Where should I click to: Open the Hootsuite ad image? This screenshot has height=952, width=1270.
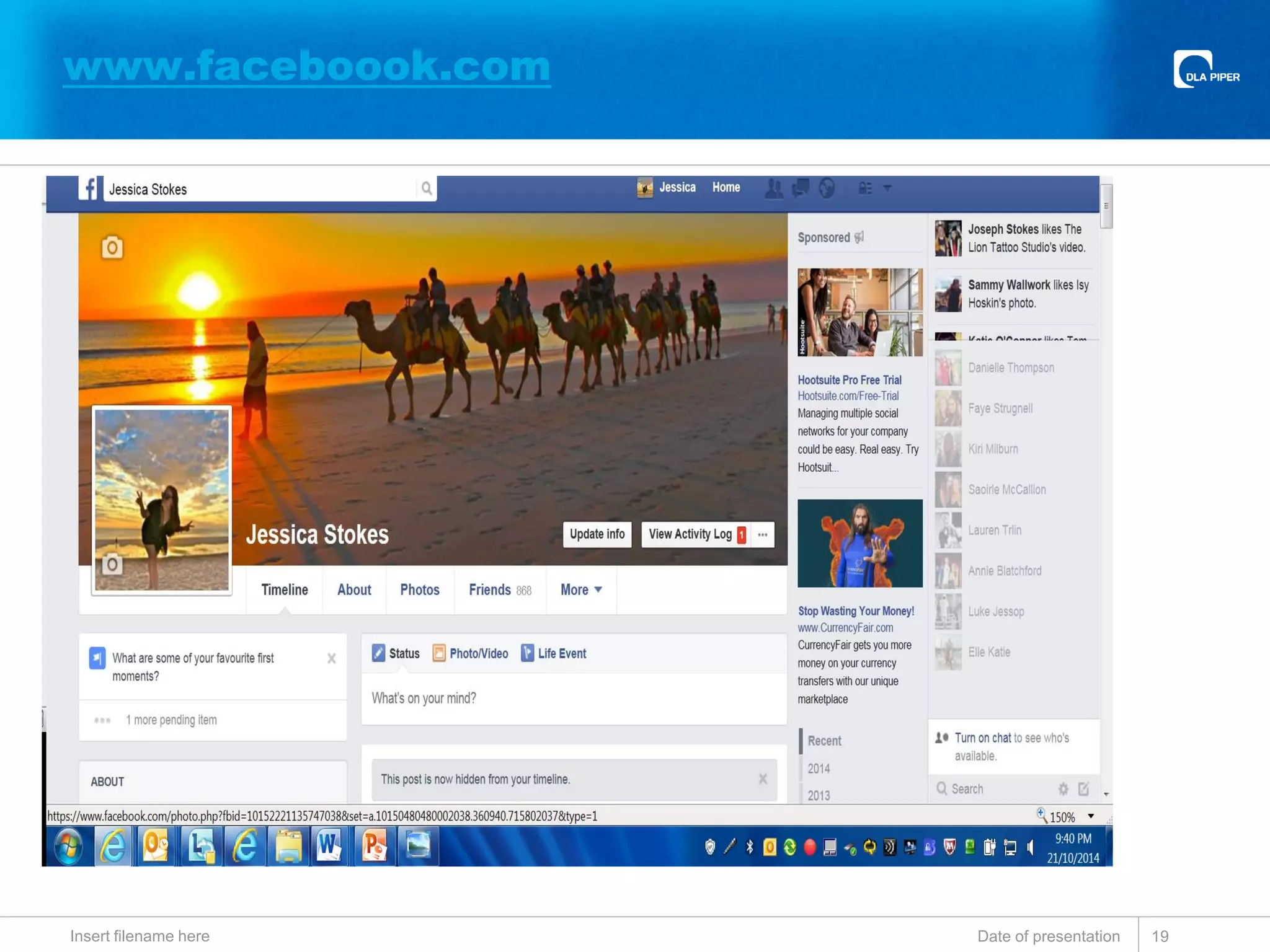(859, 312)
